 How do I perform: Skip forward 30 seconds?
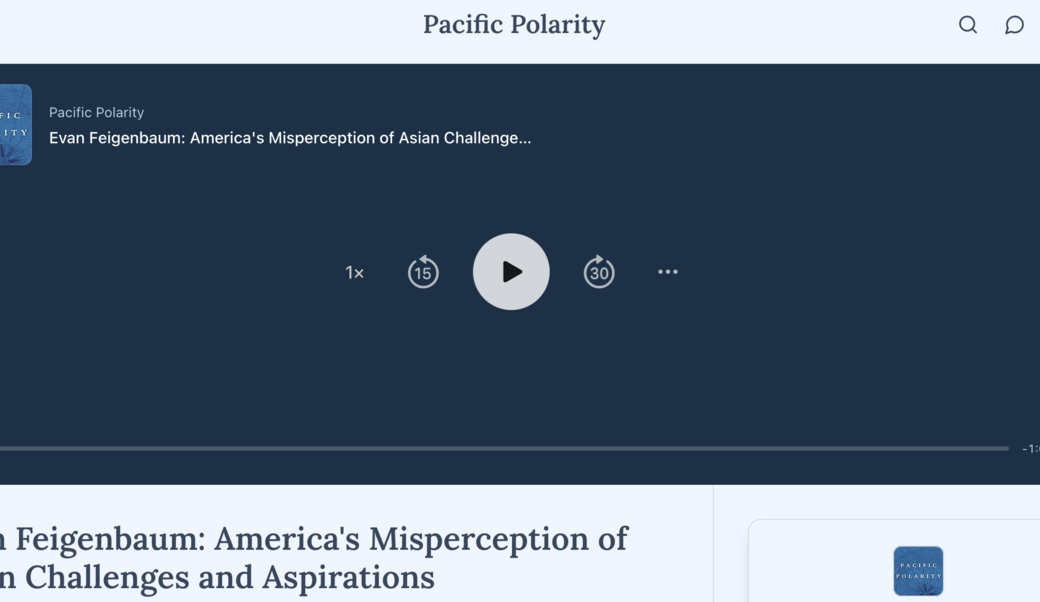pyautogui.click(x=599, y=272)
